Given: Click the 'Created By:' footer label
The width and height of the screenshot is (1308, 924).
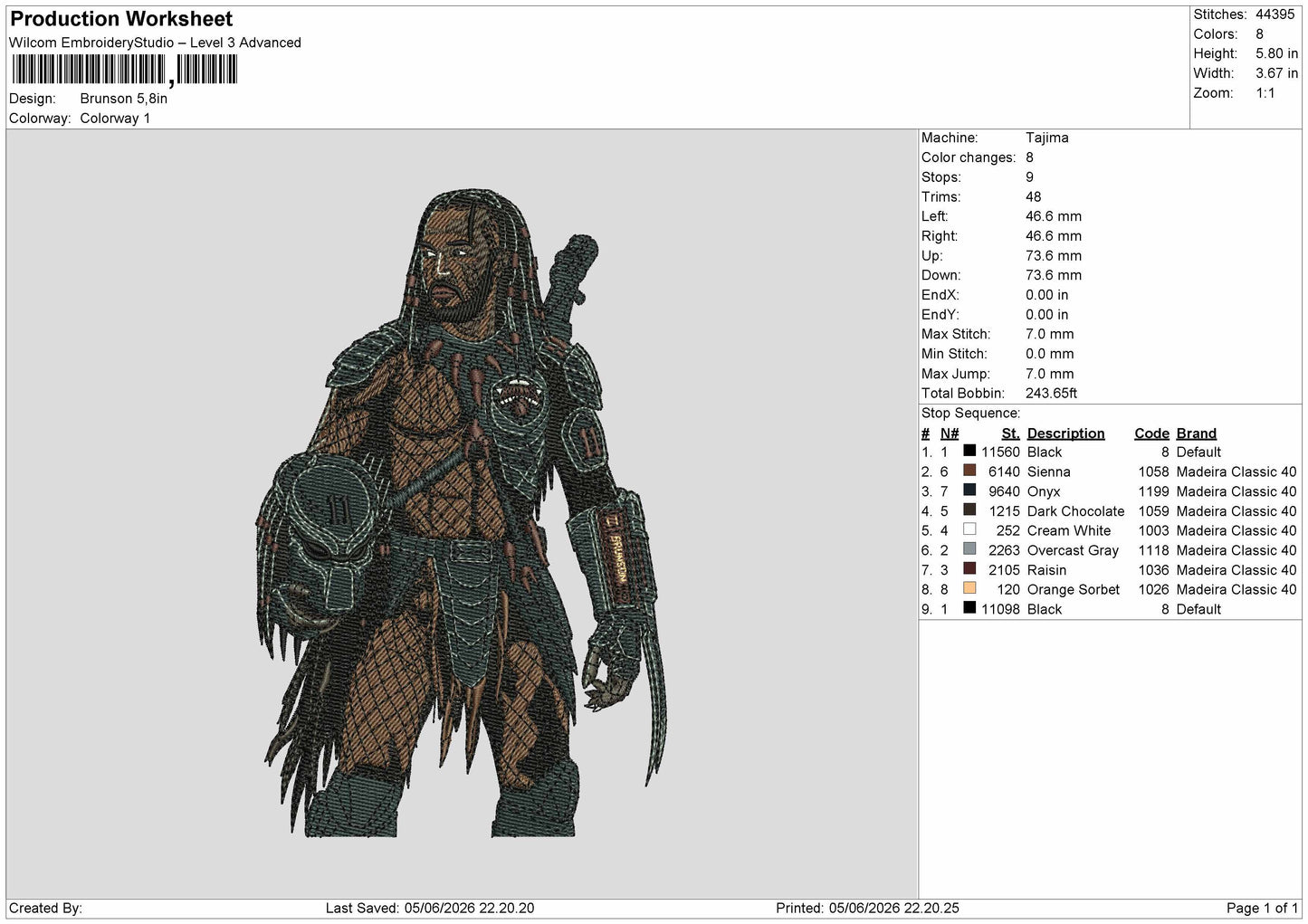Looking at the screenshot, I should point(46,908).
